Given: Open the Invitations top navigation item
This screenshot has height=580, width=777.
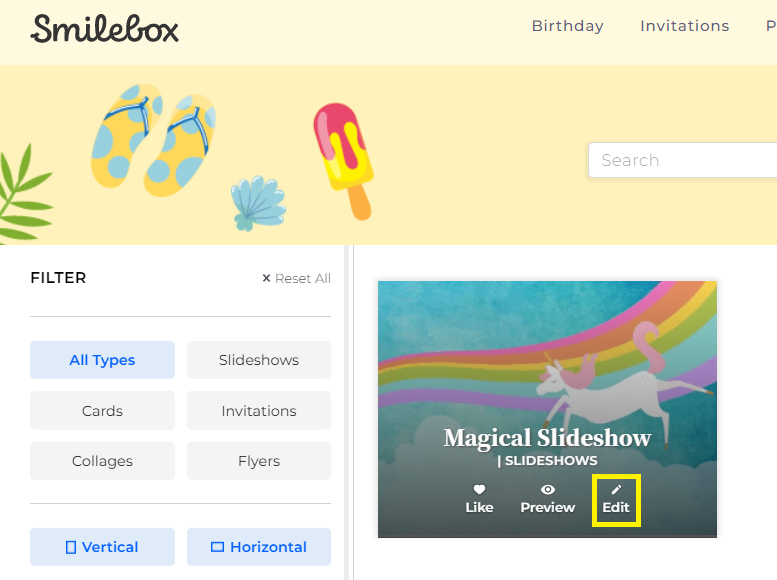Looking at the screenshot, I should pyautogui.click(x=684, y=26).
